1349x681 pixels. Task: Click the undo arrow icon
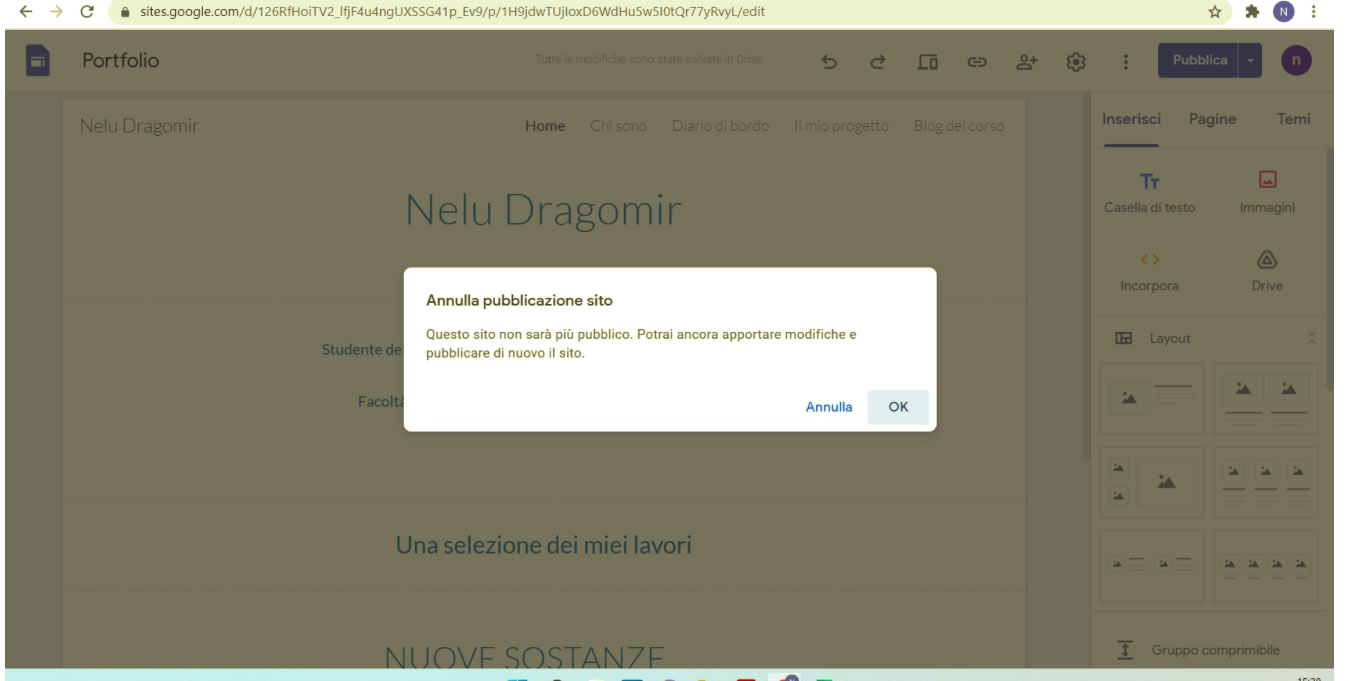pos(829,62)
